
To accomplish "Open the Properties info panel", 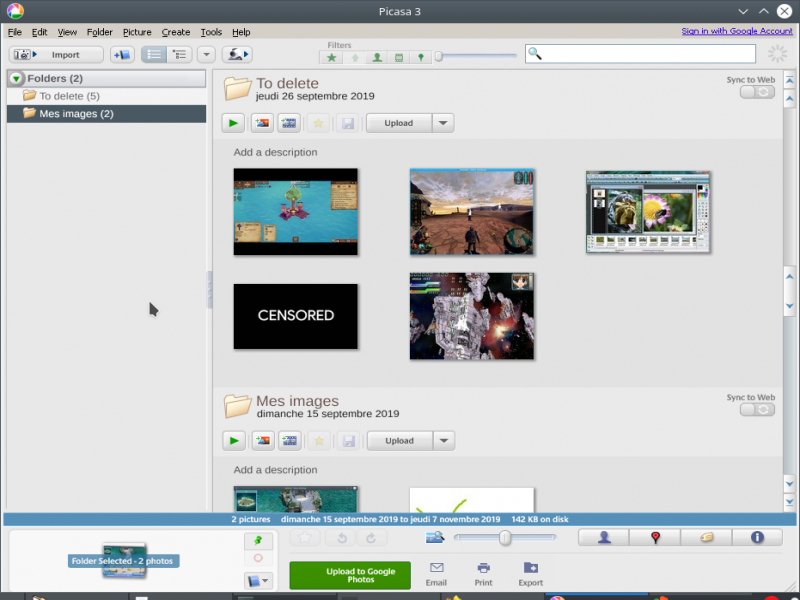I will tap(757, 537).
